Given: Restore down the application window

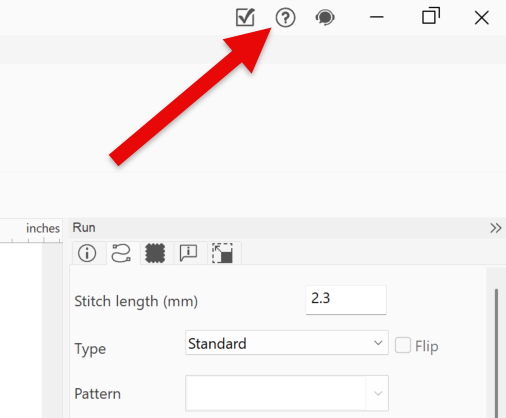Looking at the screenshot, I should pyautogui.click(x=431, y=16).
